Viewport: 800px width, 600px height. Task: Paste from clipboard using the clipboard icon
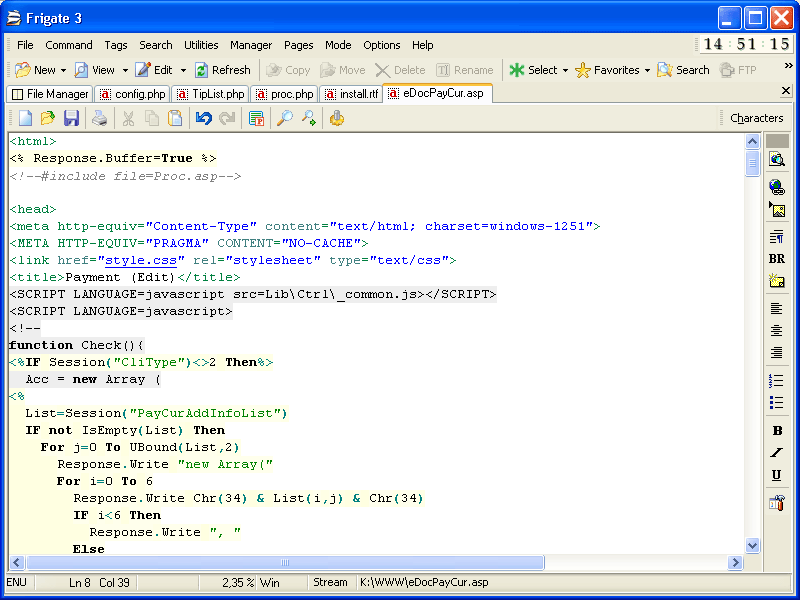[x=175, y=118]
